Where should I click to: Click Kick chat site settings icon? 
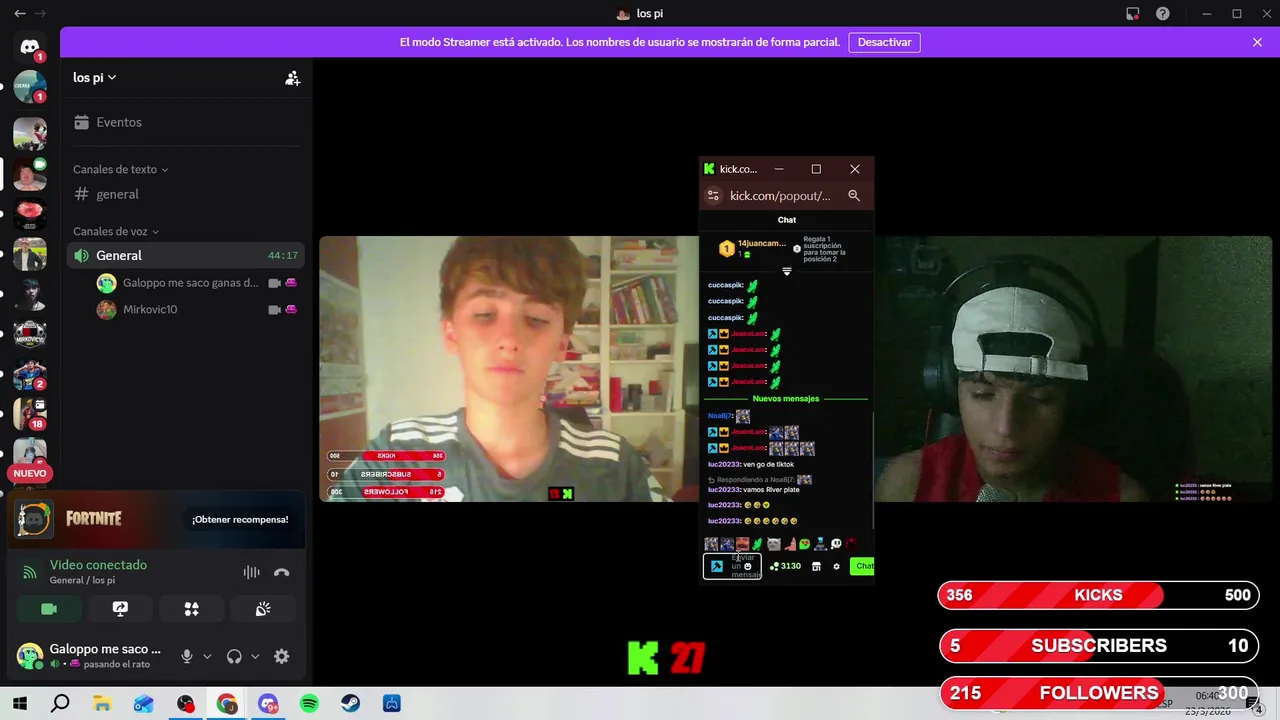tap(713, 196)
